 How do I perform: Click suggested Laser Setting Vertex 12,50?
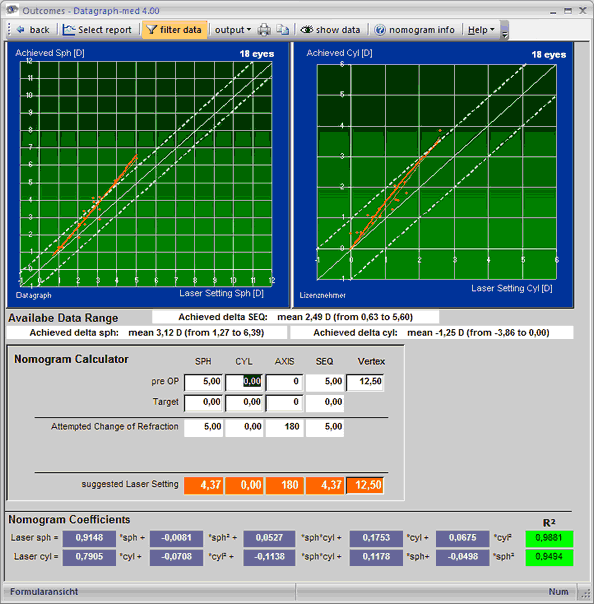pos(365,485)
